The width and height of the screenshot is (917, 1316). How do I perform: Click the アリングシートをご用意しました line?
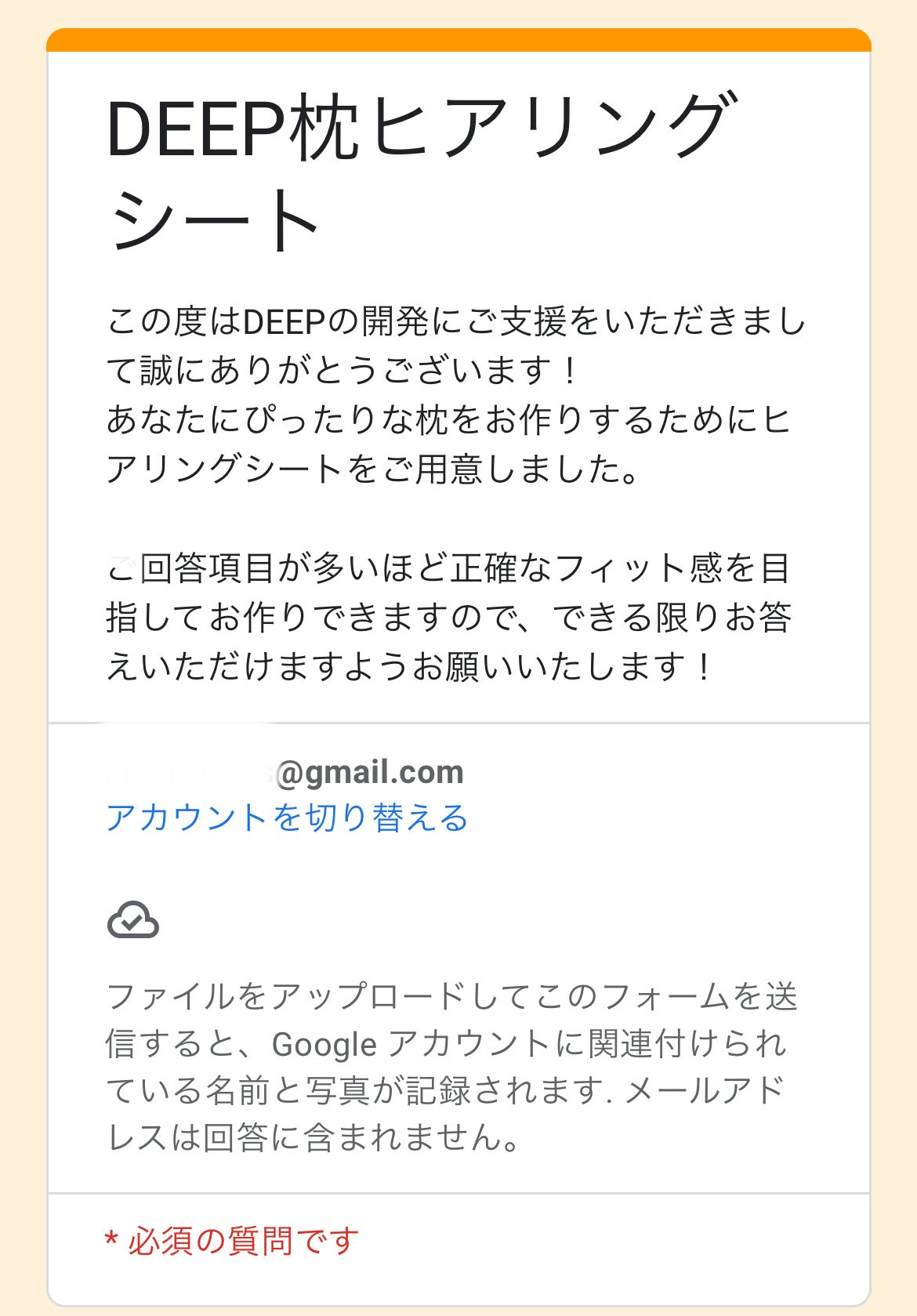[373, 469]
